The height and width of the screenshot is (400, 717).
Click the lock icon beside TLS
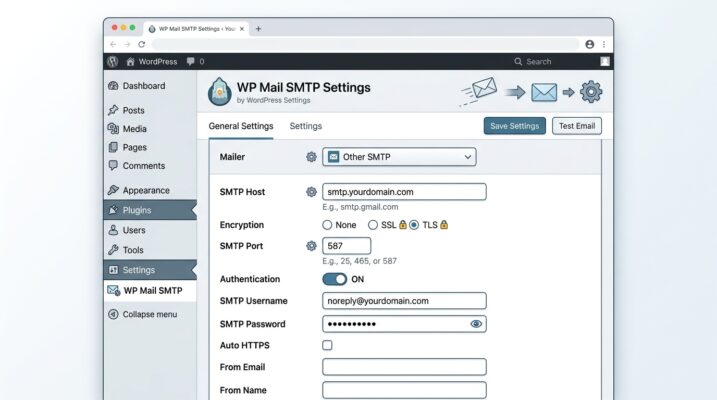[x=444, y=224]
